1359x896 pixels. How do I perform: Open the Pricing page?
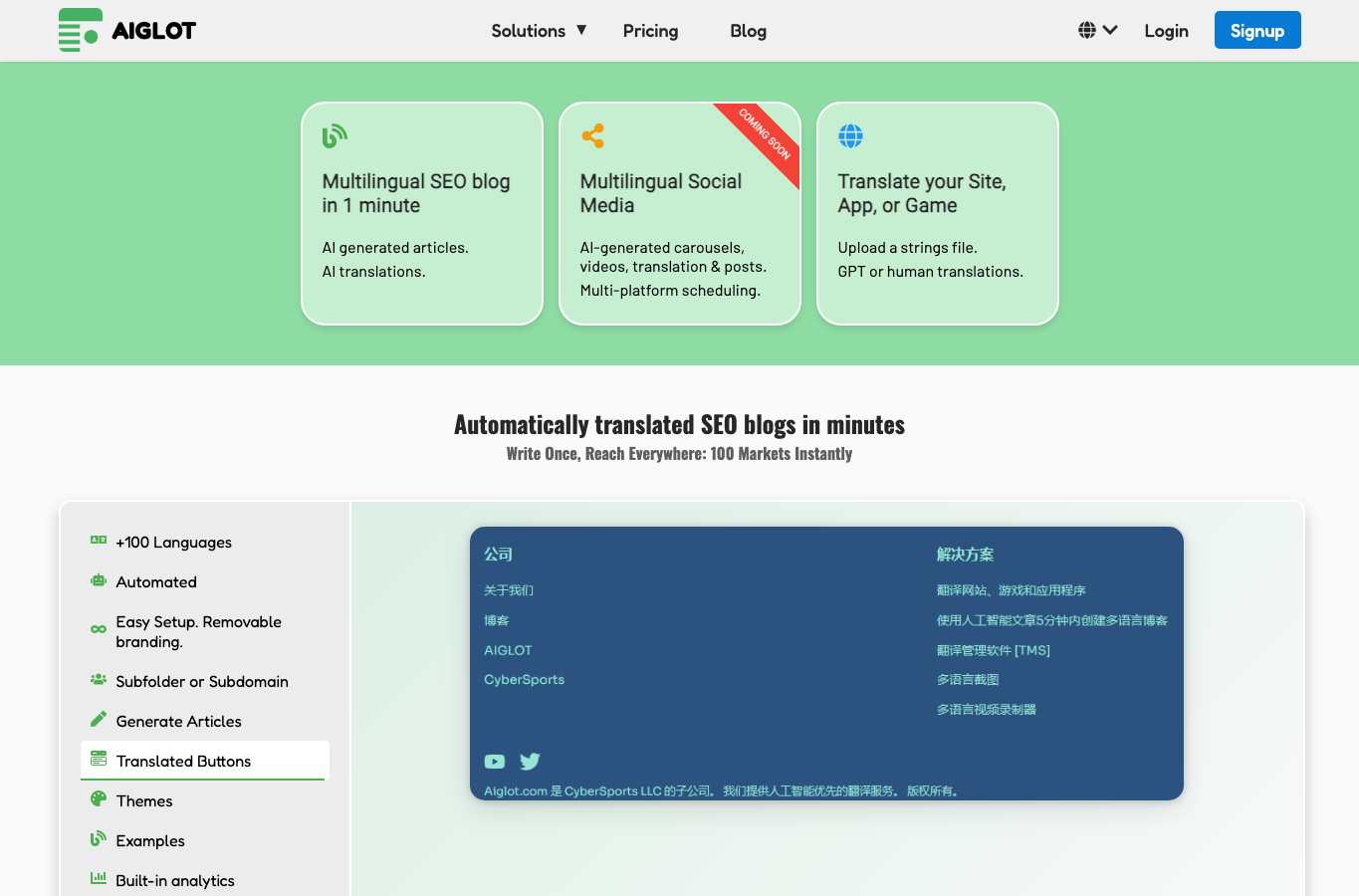[650, 31]
